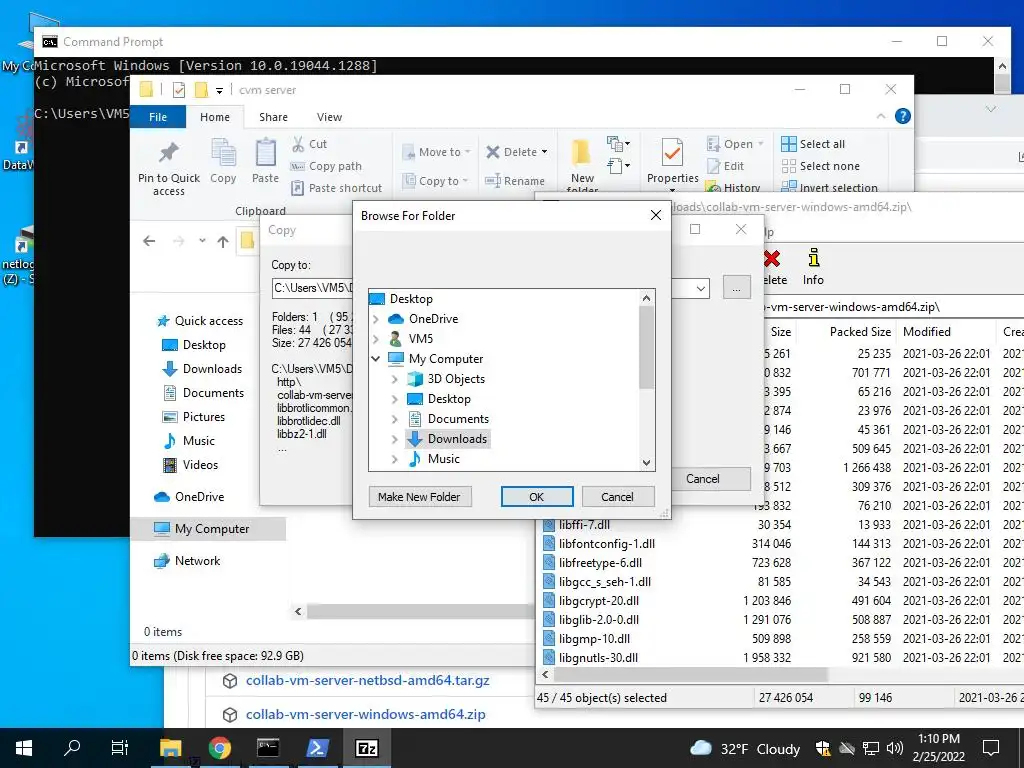
Task: Open the Delete dropdown arrow in ribbon
Action: point(545,152)
